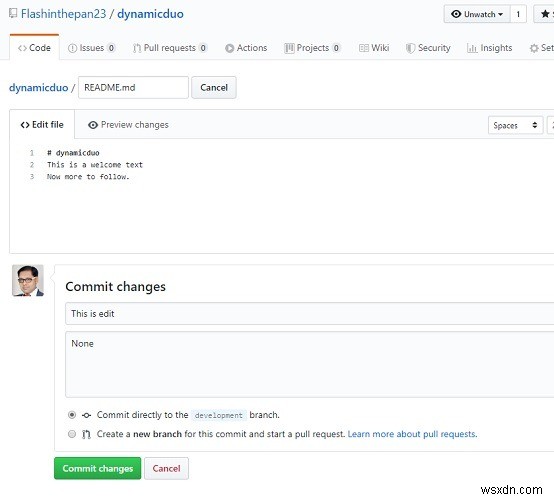Switch to Preview changes tab
The image size is (554, 500).
[128, 125]
